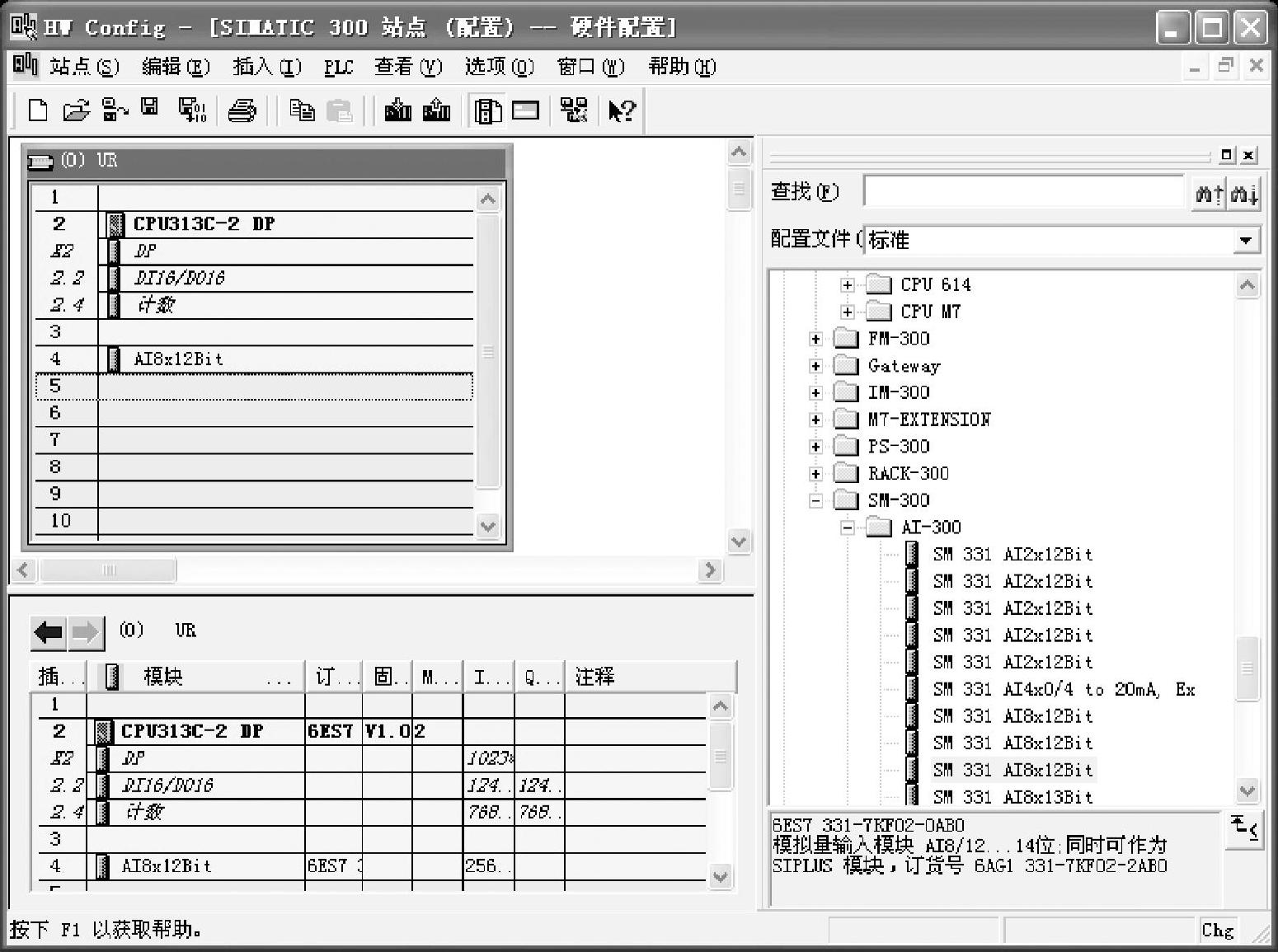Open the 编辑(E) menu
Image resolution: width=1278 pixels, height=952 pixels.
tap(176, 66)
